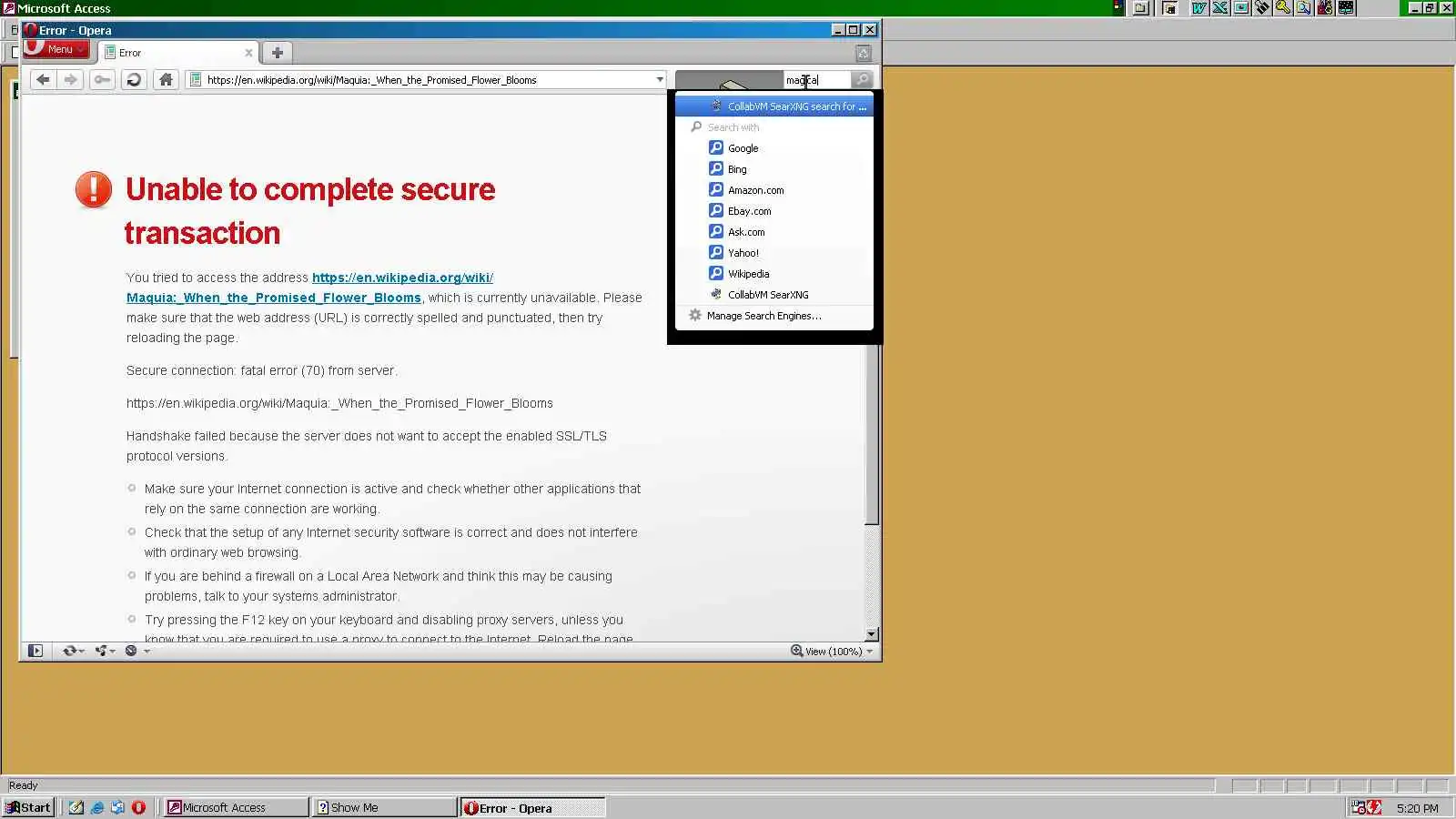This screenshot has height=819, width=1456.
Task: Click rightmost icon on Office shortcut bar
Action: pyautogui.click(x=1347, y=7)
